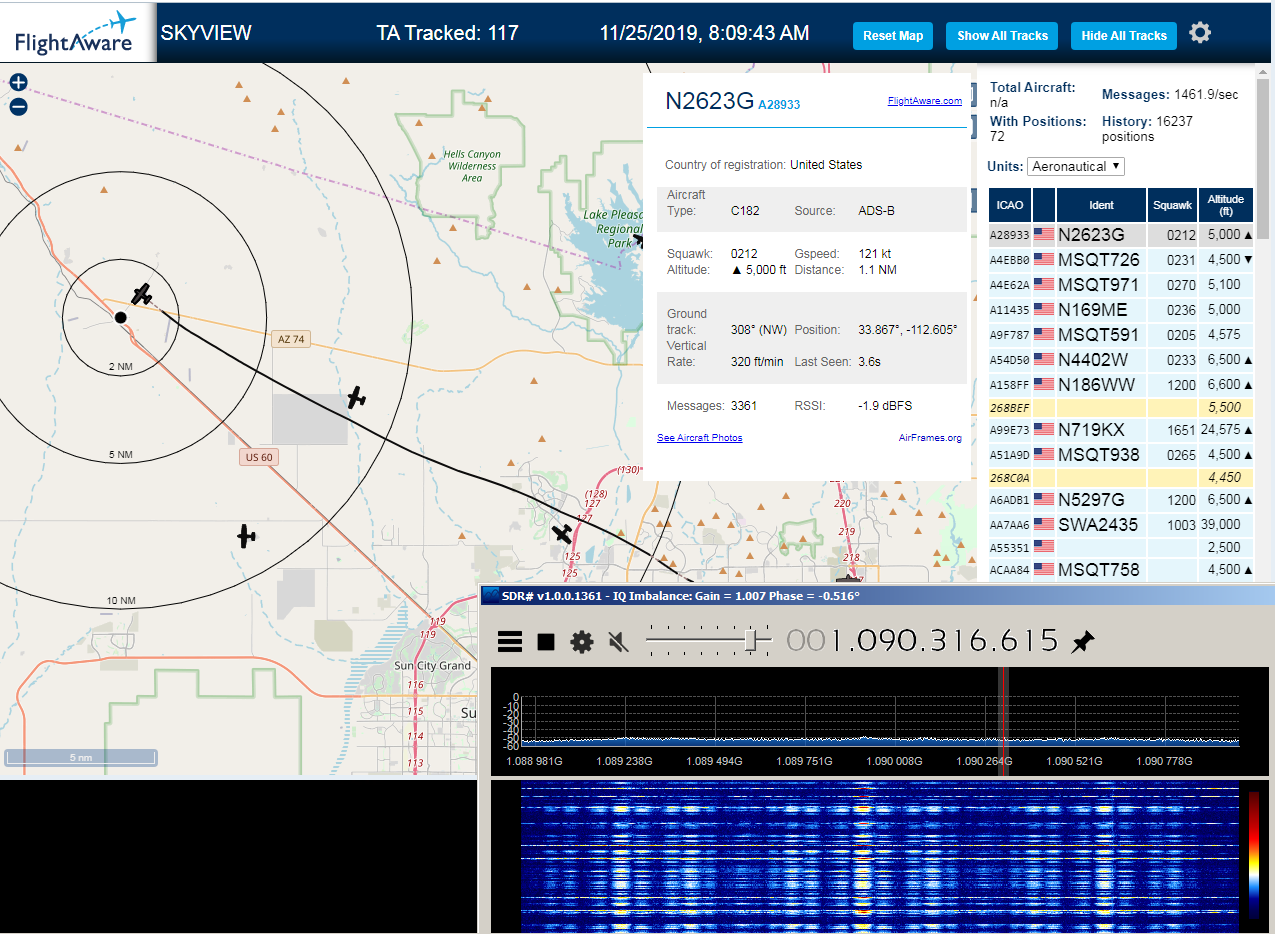Click SDR# frequency display 1.090.316.615
The width and height of the screenshot is (1275, 935).
pyautogui.click(x=922, y=640)
